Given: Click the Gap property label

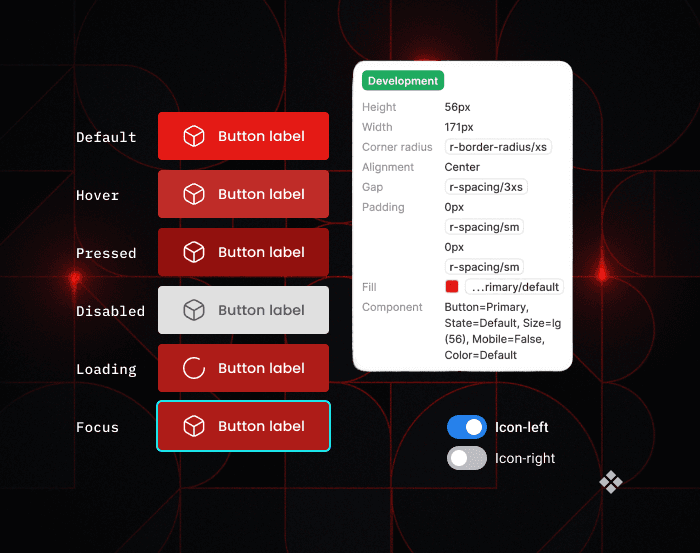Looking at the screenshot, I should click(x=372, y=187).
